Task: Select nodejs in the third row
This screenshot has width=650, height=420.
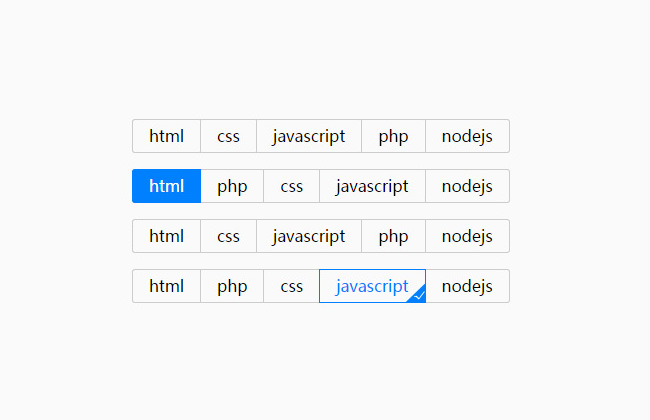Action: tap(467, 236)
